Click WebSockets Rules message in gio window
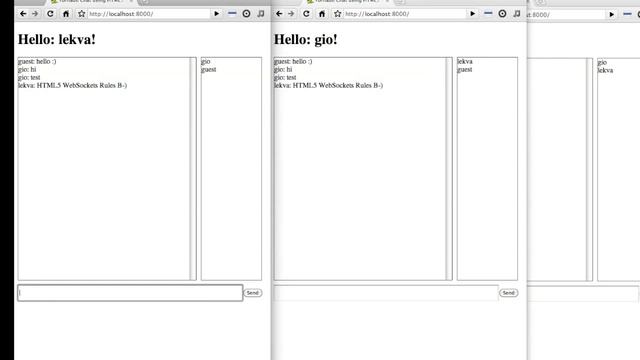The image size is (640, 360). point(328,85)
